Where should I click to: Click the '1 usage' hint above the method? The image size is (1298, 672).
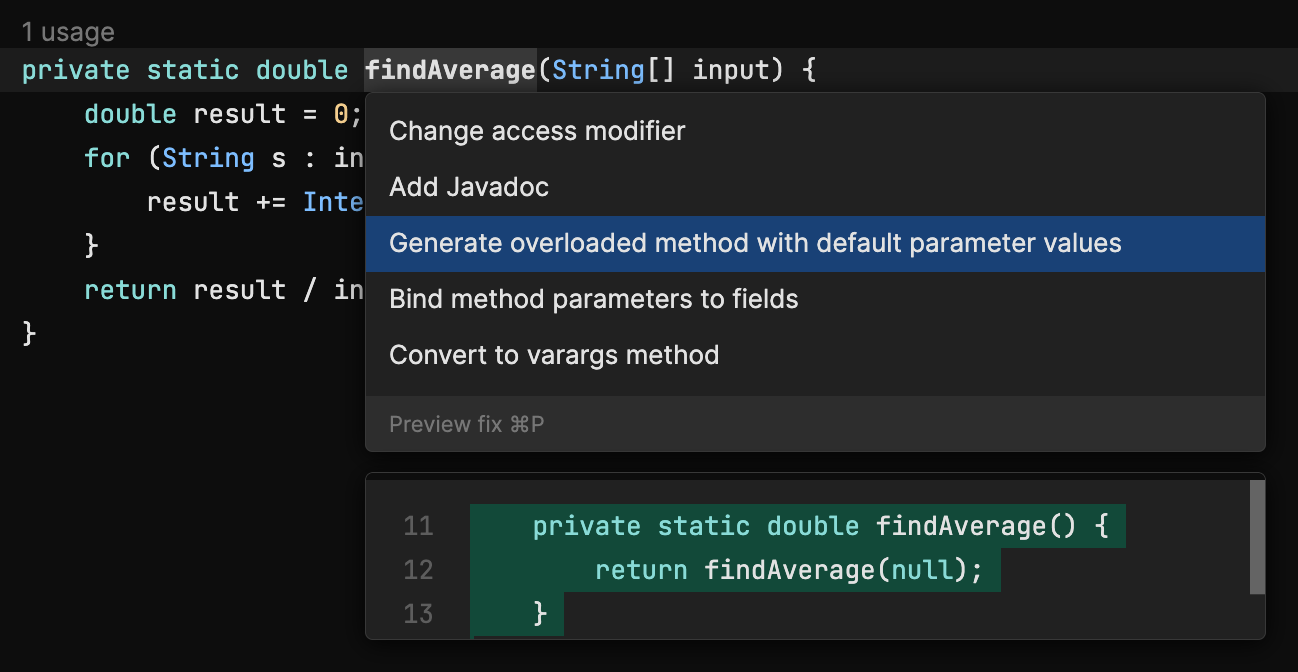pyautogui.click(x=67, y=32)
